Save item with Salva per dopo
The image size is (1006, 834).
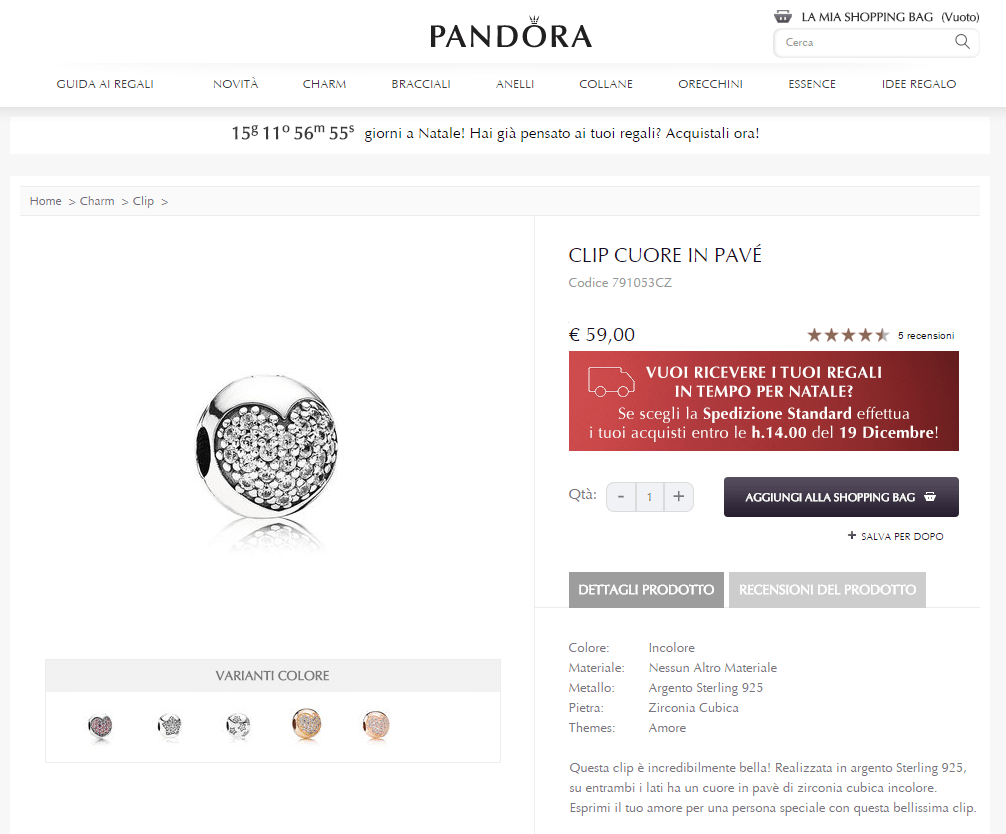pyautogui.click(x=895, y=537)
